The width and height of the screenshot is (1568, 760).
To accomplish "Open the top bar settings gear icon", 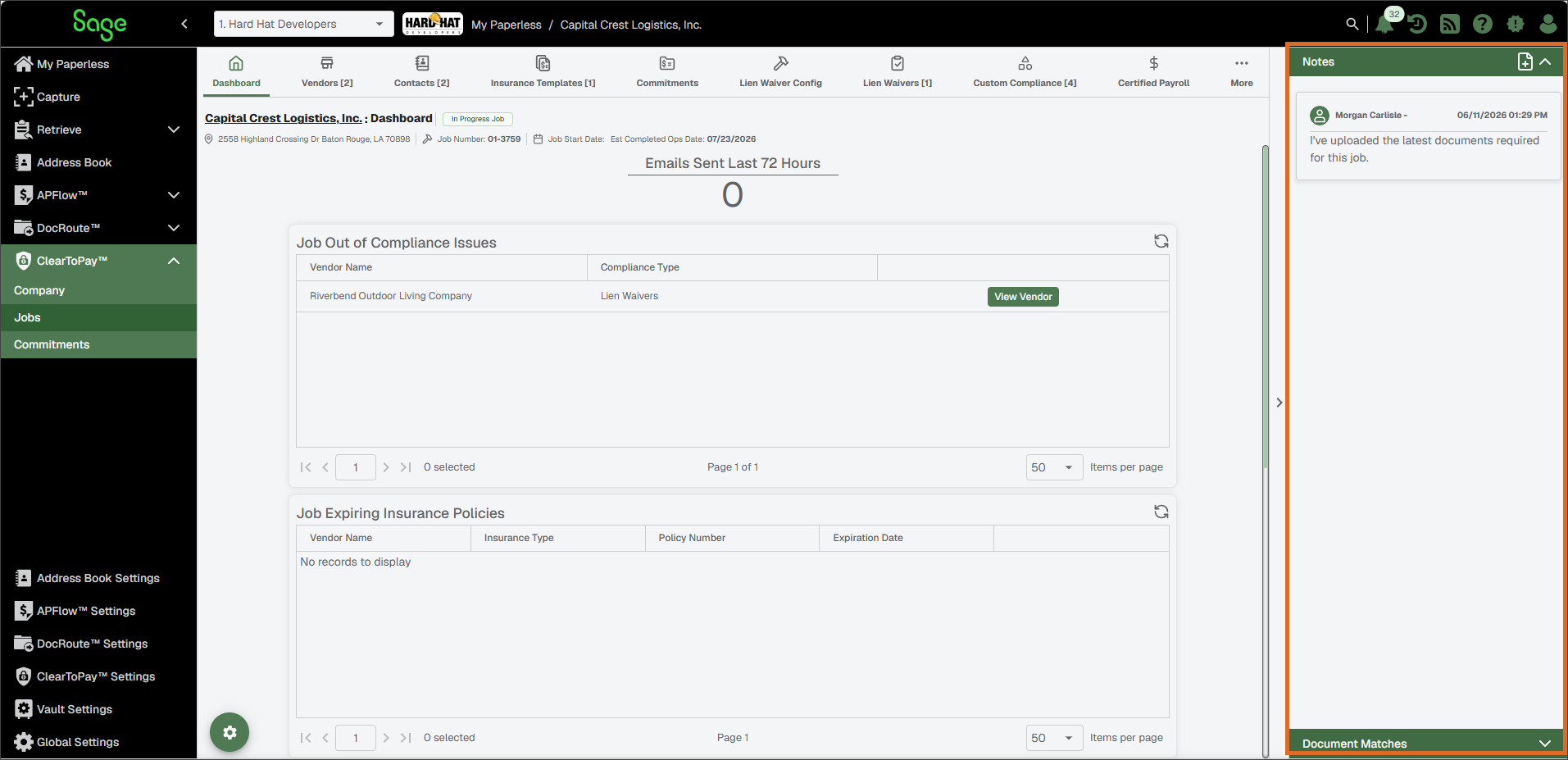I will pyautogui.click(x=1516, y=24).
